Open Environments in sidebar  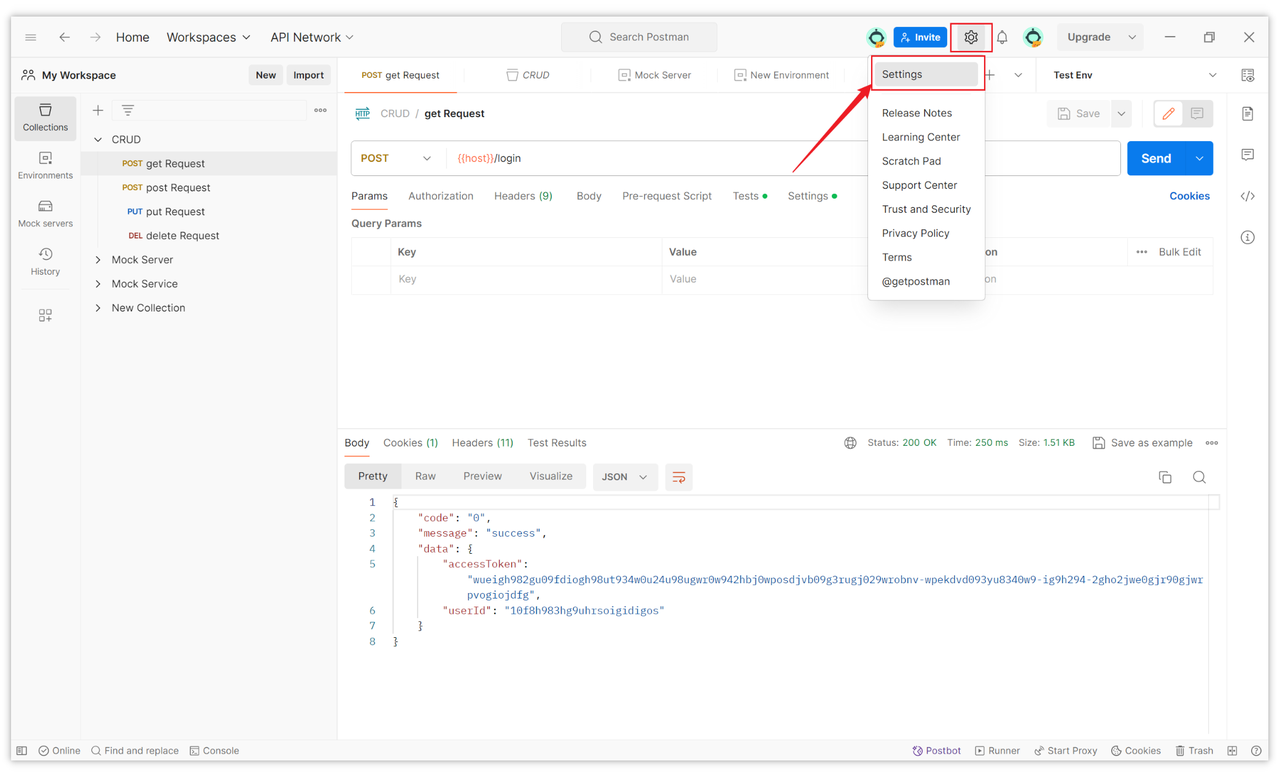pos(45,166)
